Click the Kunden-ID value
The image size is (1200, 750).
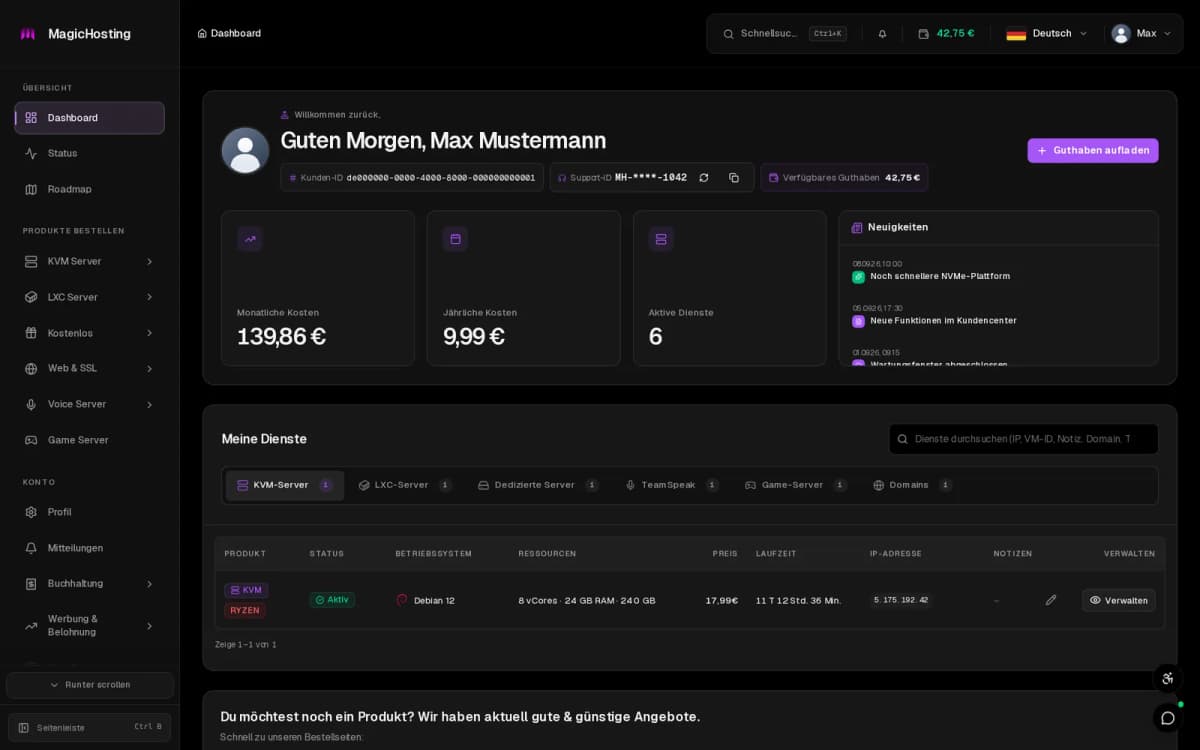point(441,178)
